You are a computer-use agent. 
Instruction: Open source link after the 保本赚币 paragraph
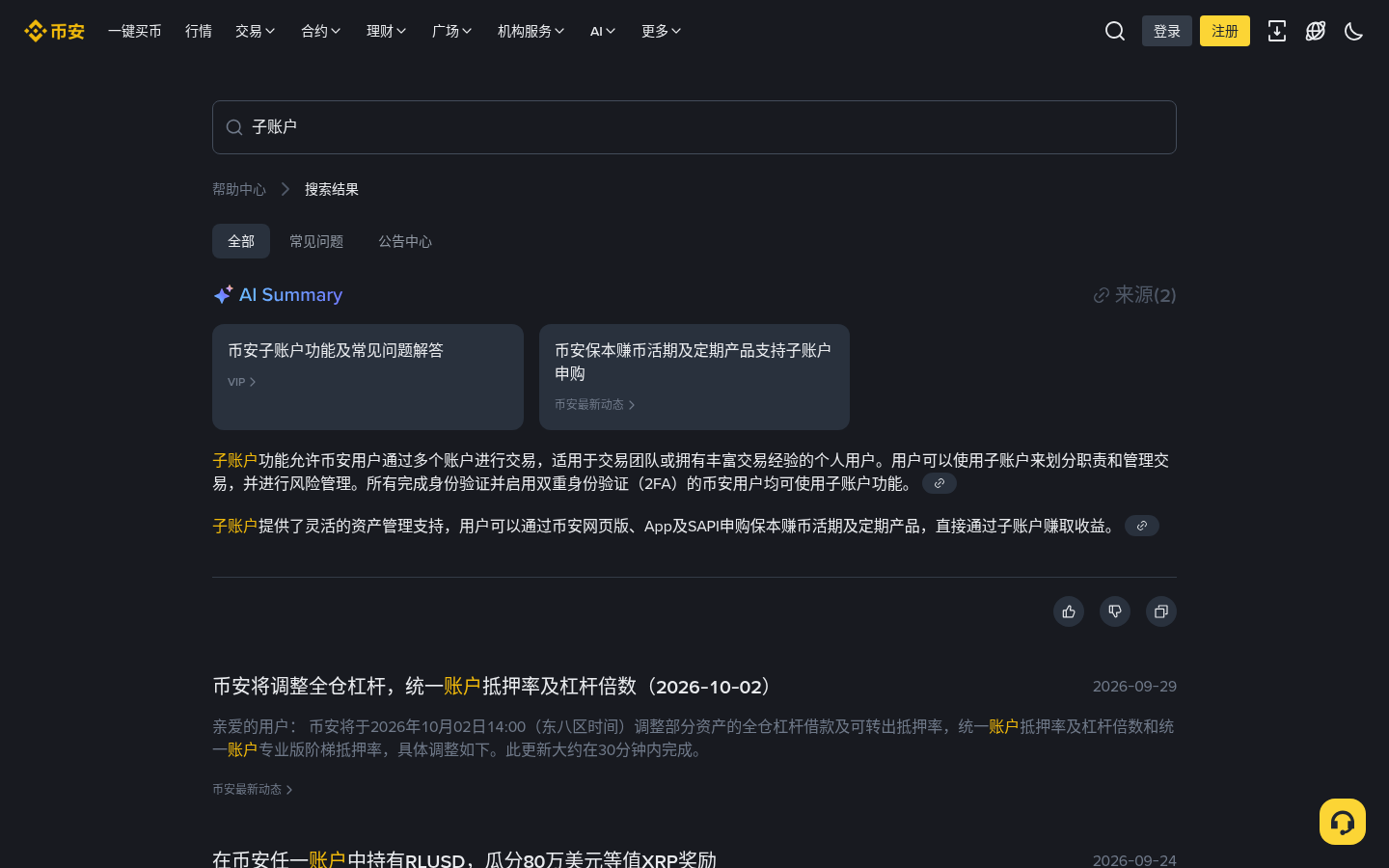tap(1142, 526)
